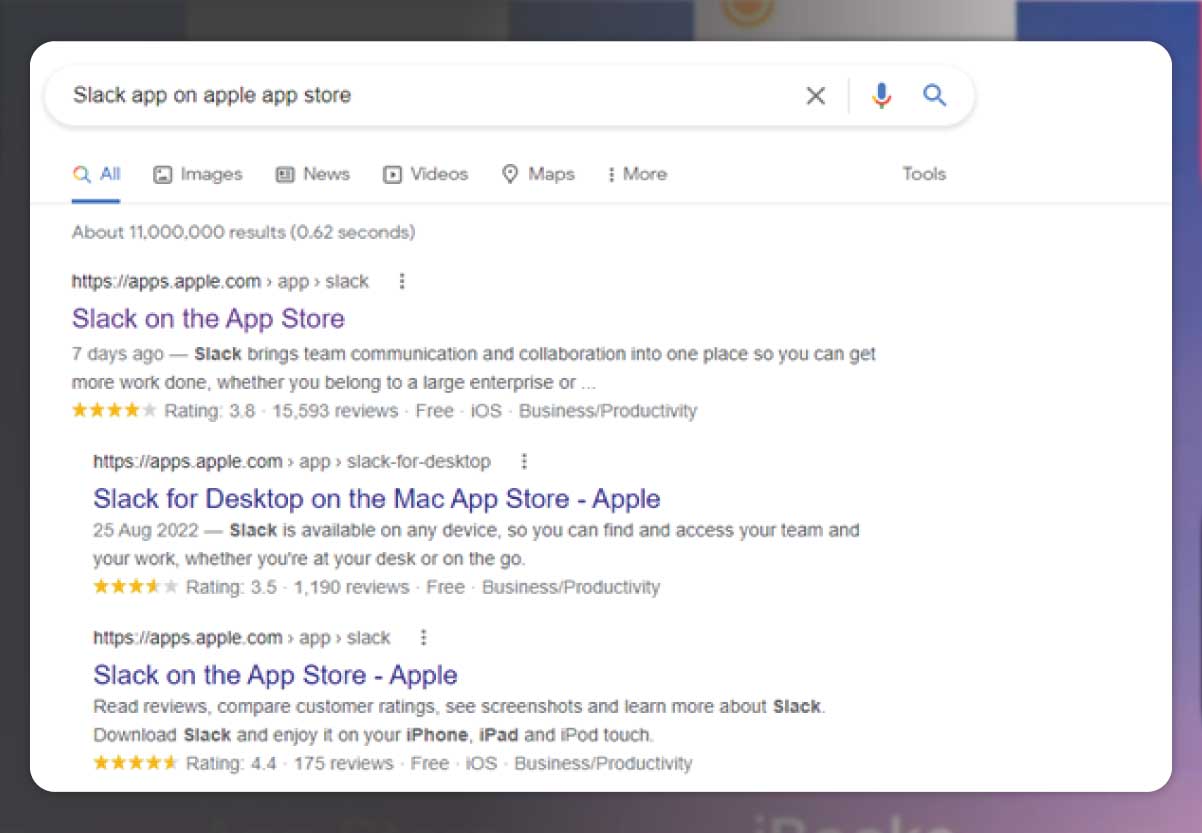
Task: Submit search using magnifying glass icon
Action: click(x=934, y=95)
